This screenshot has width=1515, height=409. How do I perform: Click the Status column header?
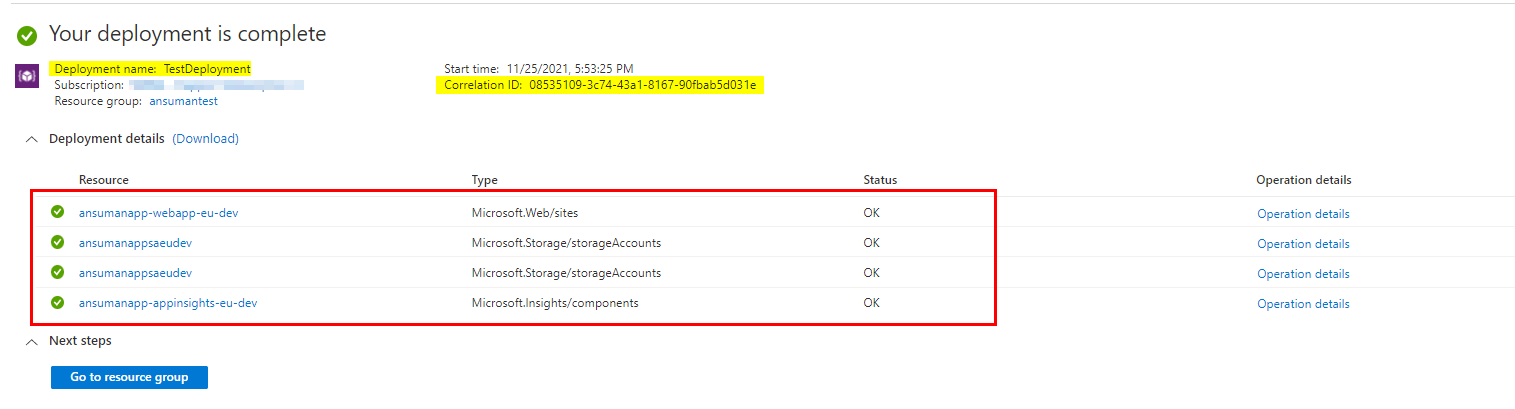(880, 180)
